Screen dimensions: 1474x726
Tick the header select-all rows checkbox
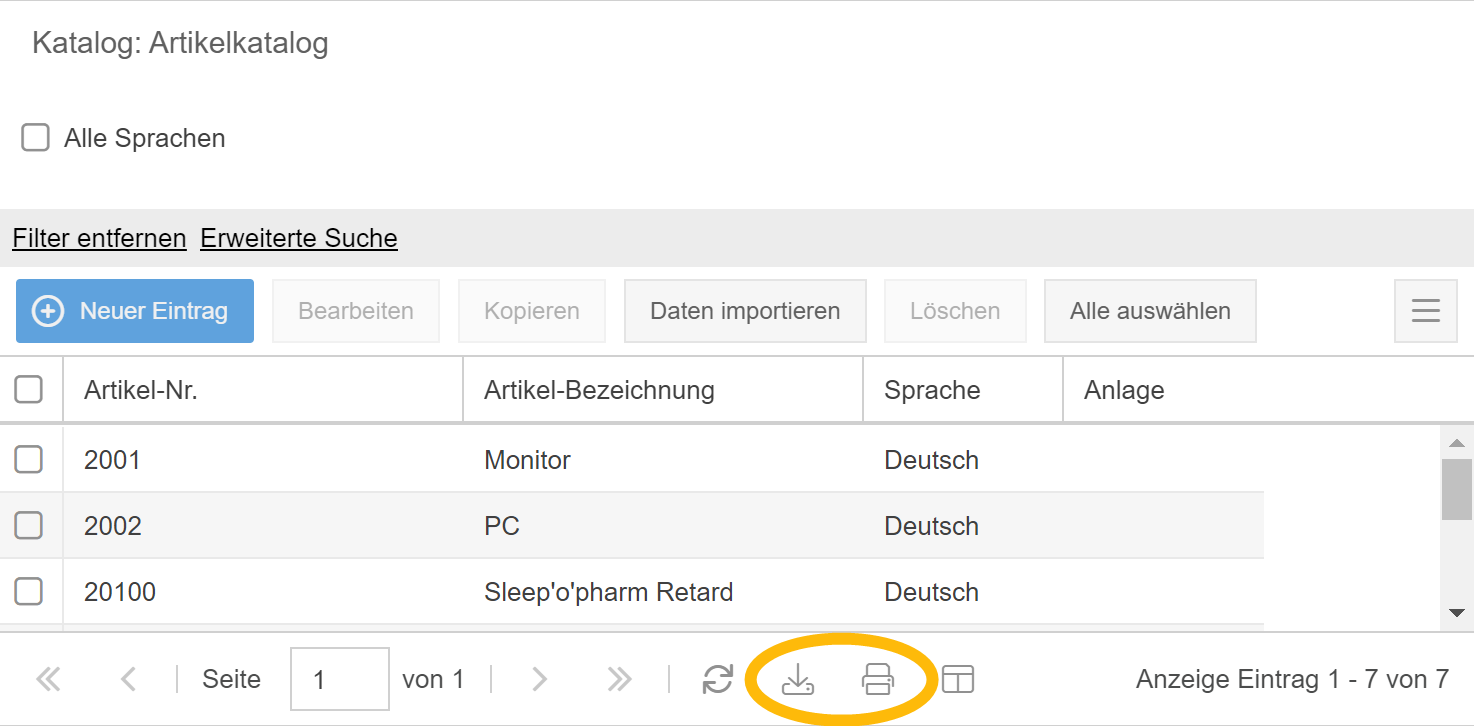(x=29, y=390)
